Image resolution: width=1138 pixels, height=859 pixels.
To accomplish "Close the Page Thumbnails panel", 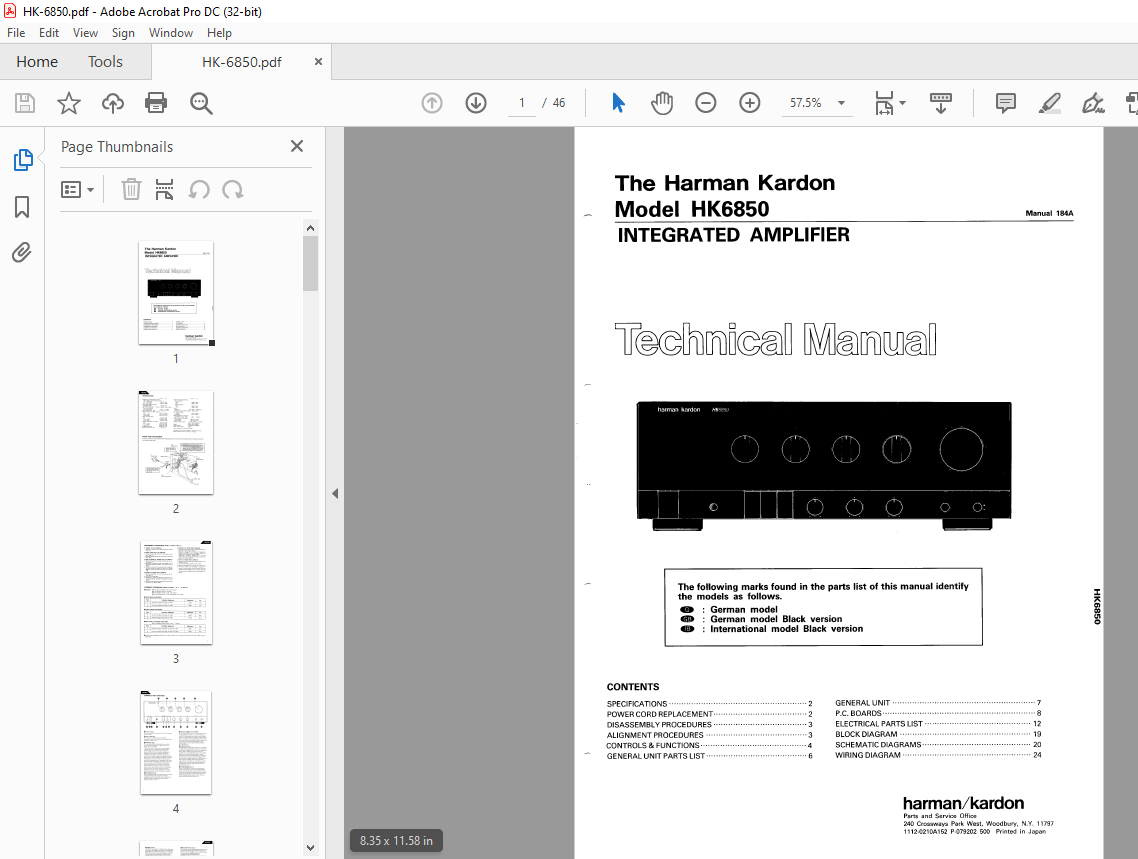I will (297, 147).
